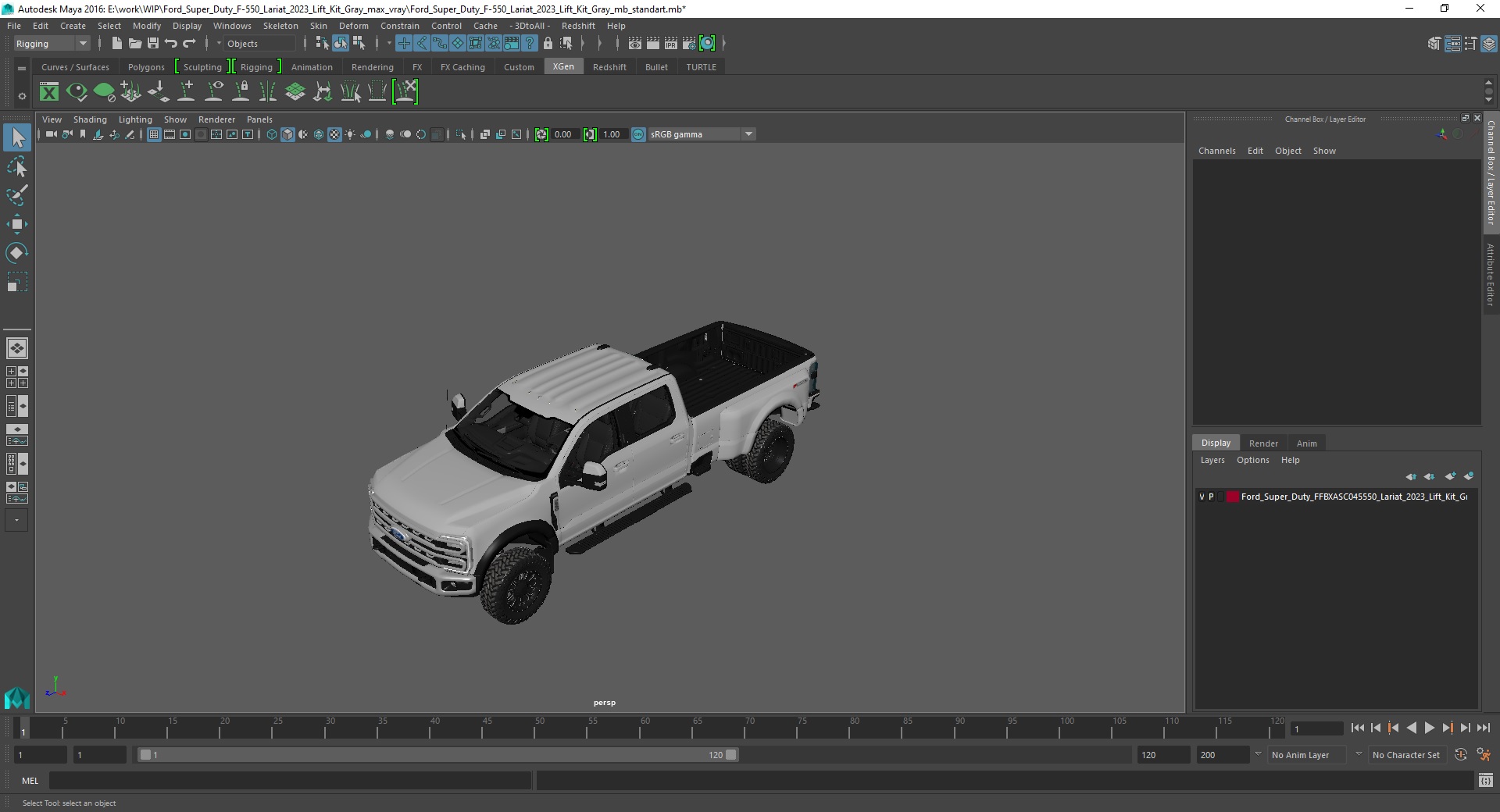Open shelf options gear menu
The image size is (1500, 812).
click(x=22, y=96)
